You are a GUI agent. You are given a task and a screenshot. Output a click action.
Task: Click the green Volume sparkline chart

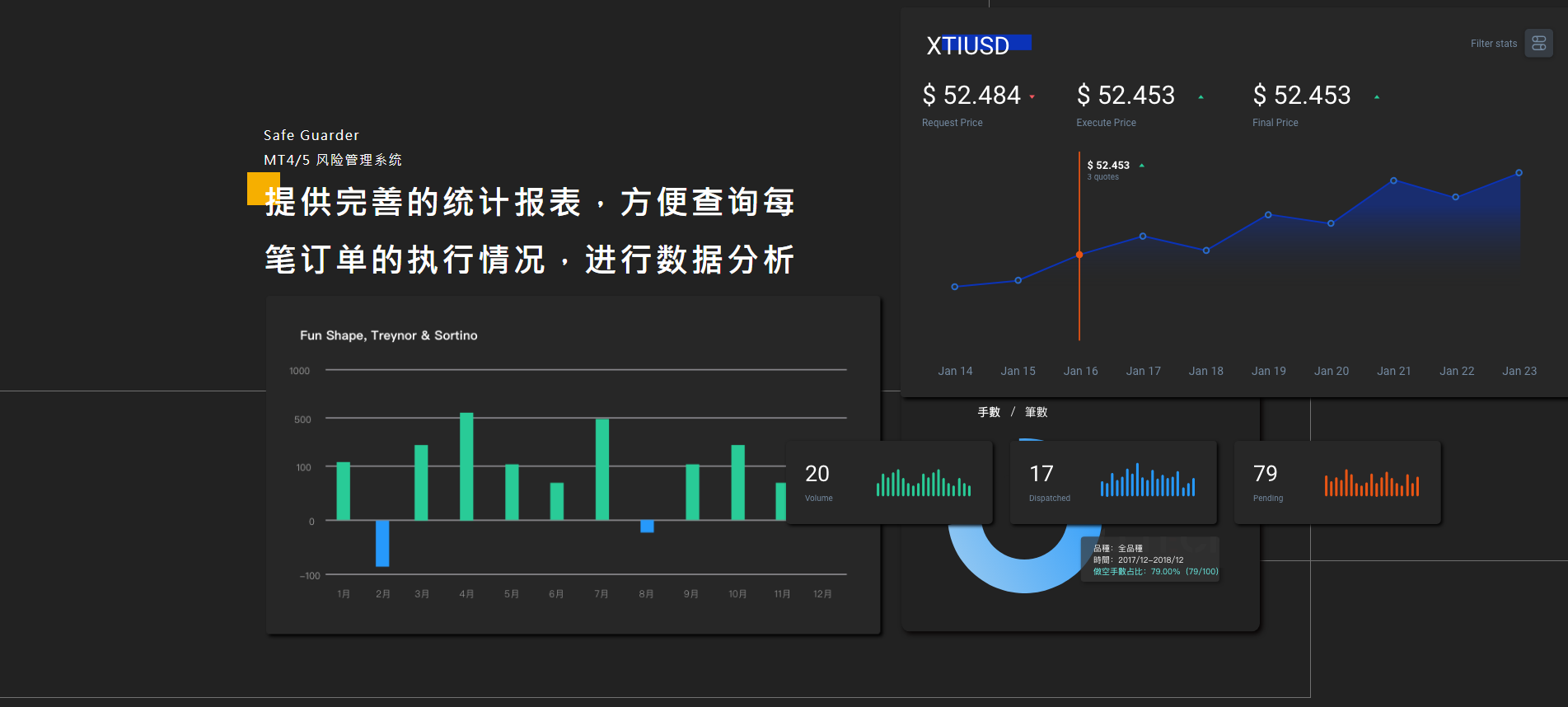pyautogui.click(x=924, y=483)
